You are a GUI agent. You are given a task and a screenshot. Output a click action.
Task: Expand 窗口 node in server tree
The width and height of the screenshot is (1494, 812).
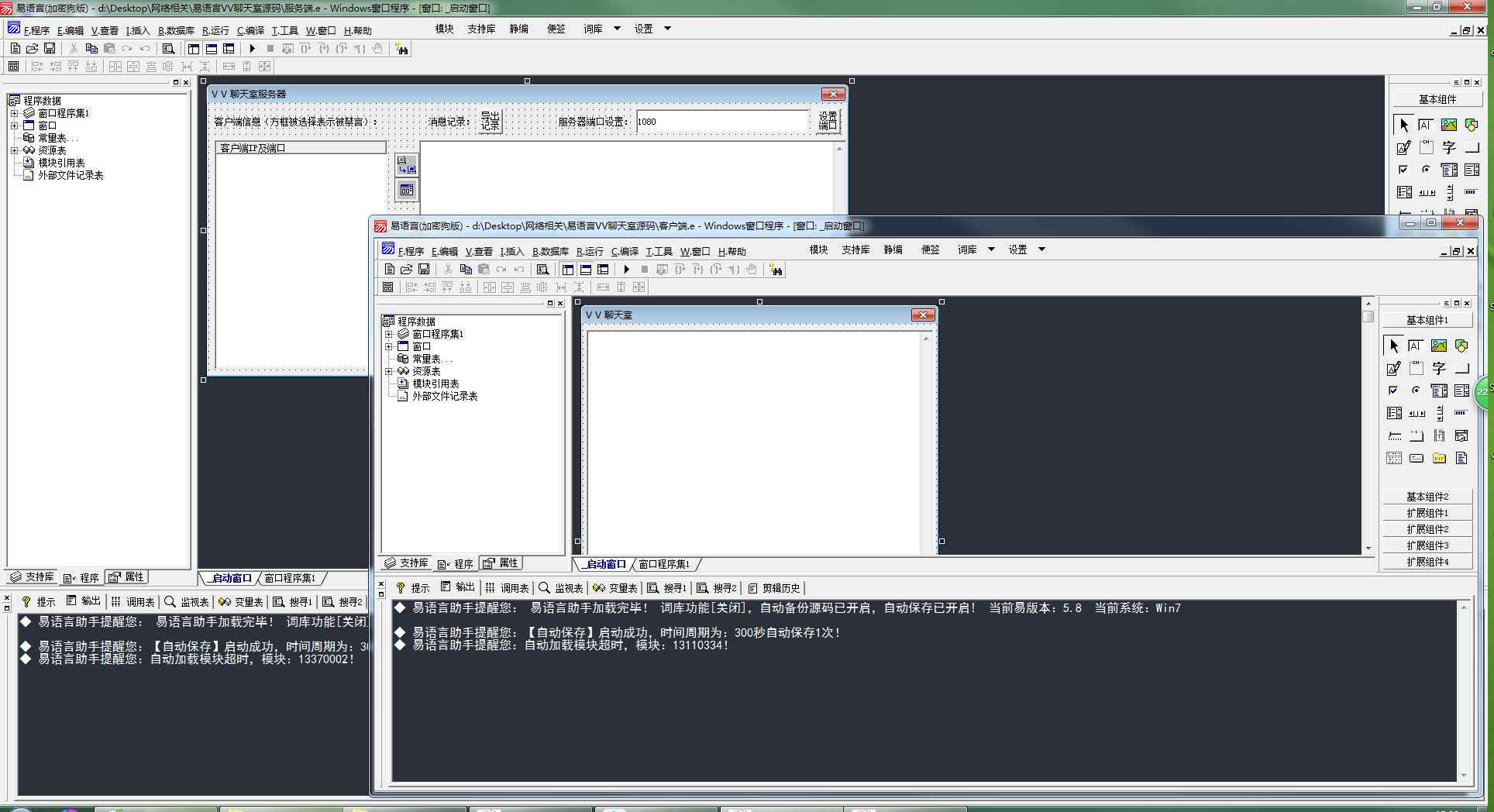click(x=14, y=126)
